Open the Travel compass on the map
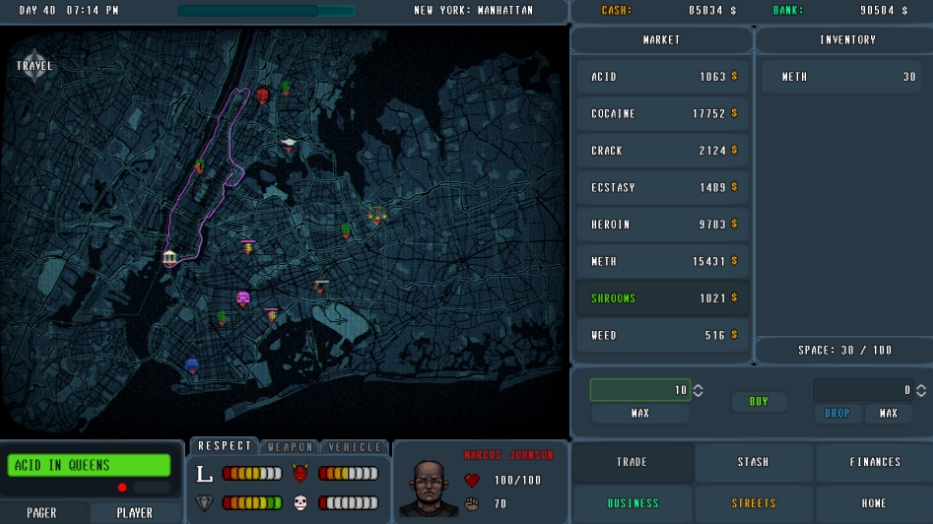933x524 pixels. 35,65
